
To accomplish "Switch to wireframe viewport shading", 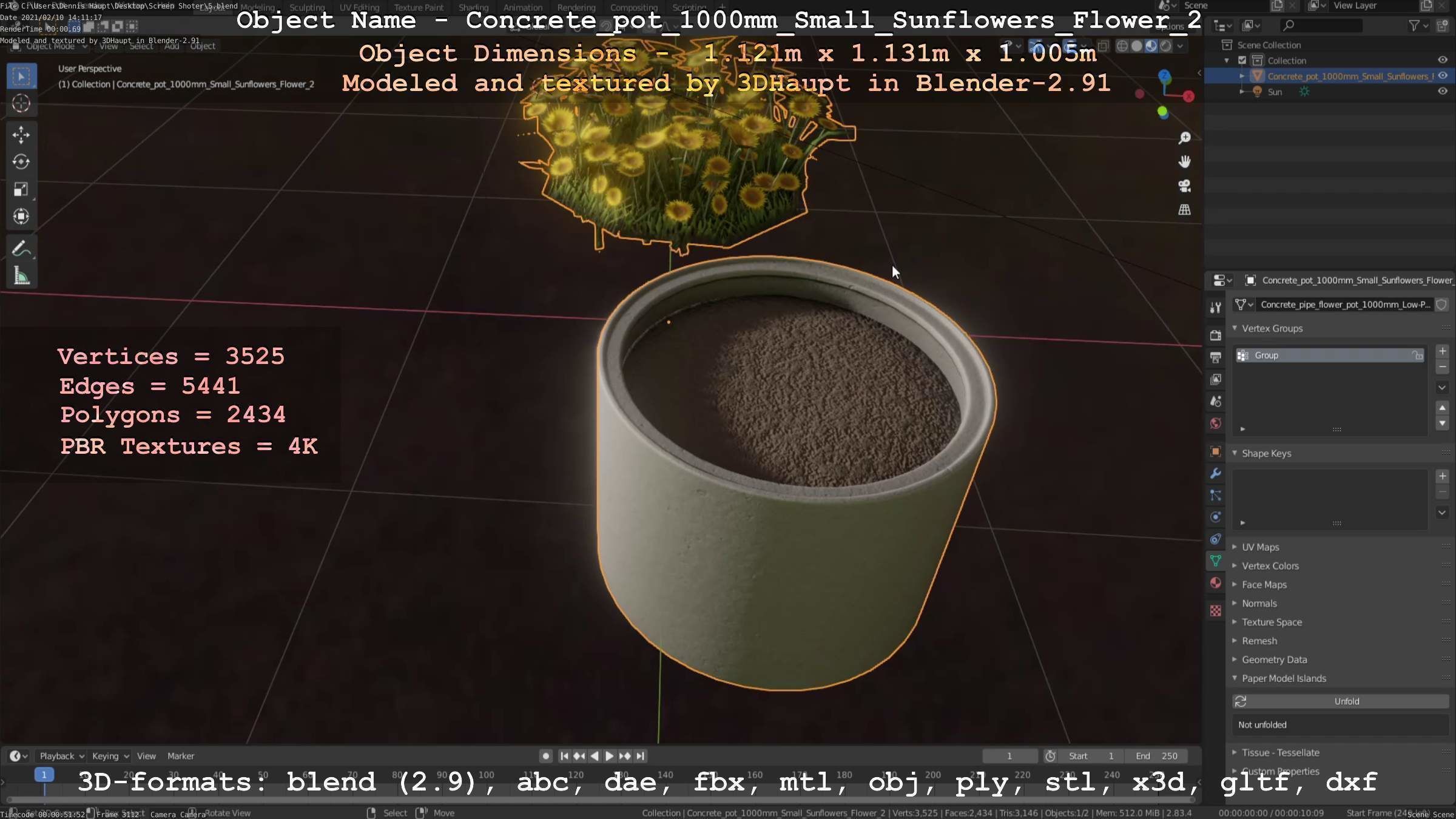I will coord(1122,46).
